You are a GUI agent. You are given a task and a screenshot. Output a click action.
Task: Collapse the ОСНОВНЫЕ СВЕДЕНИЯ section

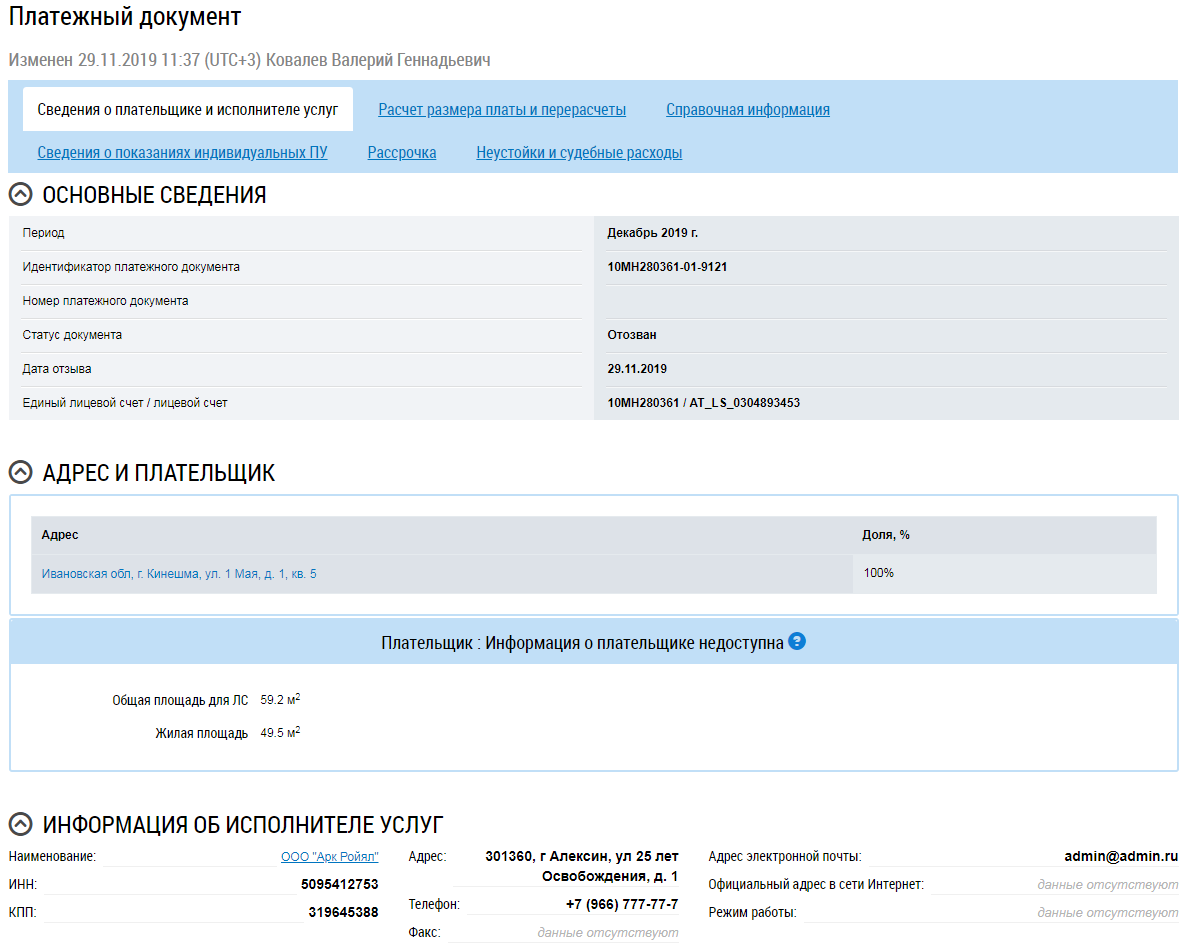20,195
